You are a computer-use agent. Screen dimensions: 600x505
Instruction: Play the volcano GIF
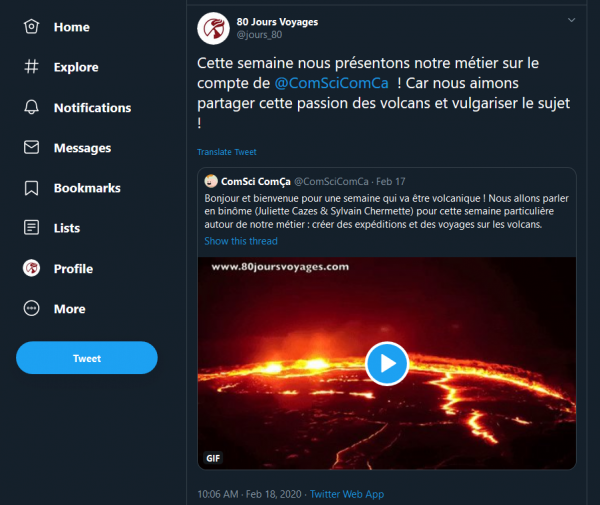coord(386,363)
